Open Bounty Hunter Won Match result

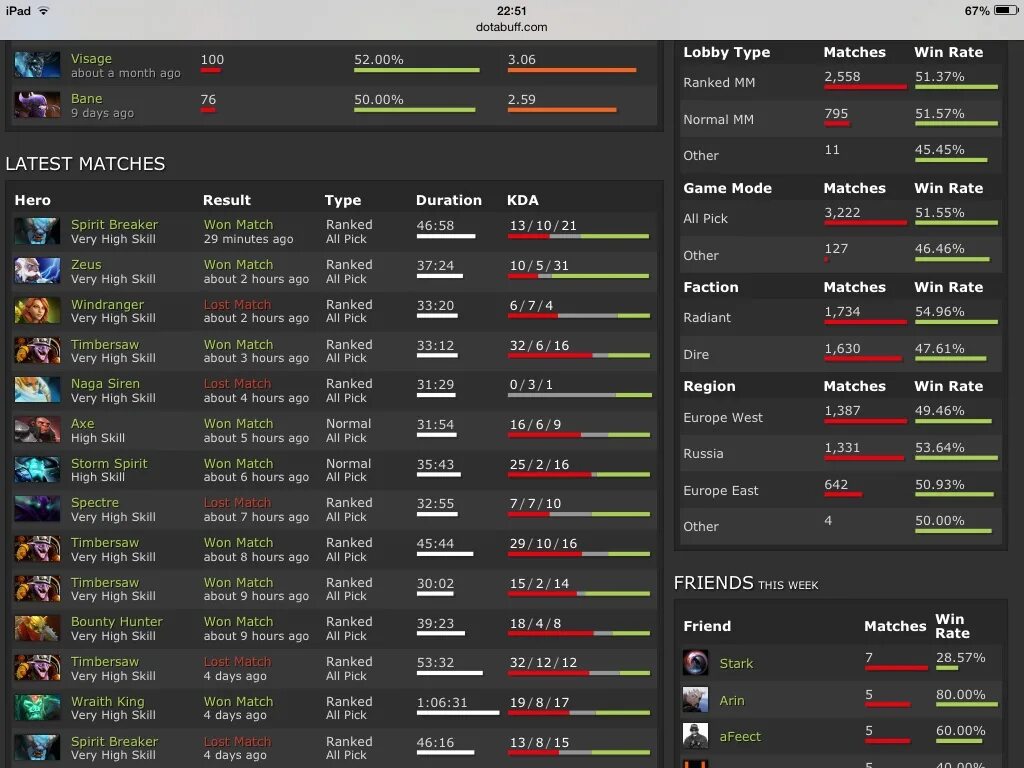(x=238, y=622)
